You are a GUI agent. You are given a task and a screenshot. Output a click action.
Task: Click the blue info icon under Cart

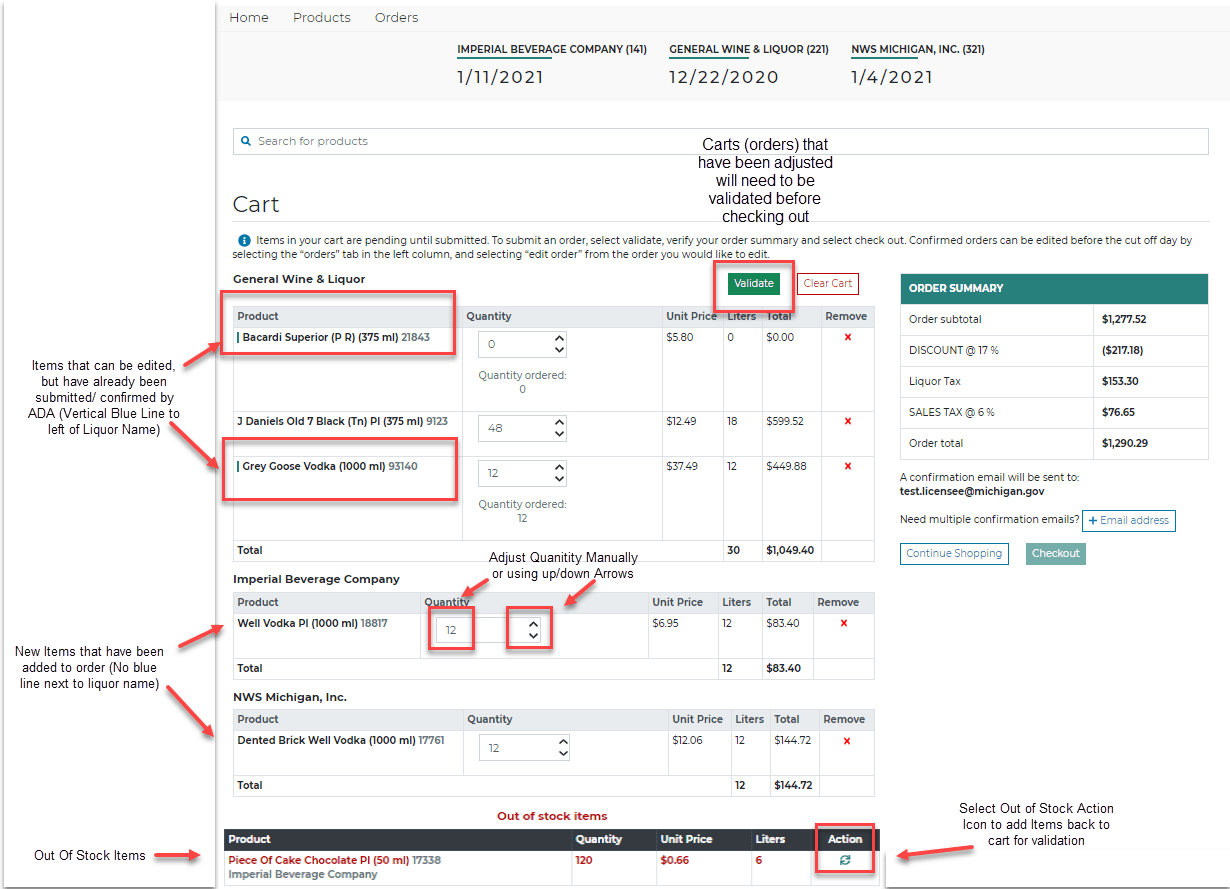244,241
